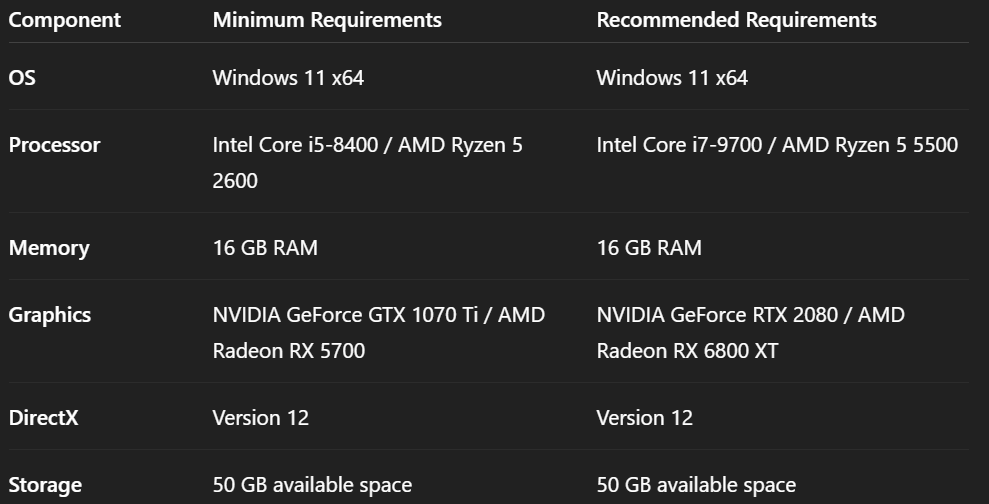Select the Graphics row label
This screenshot has width=989, height=504.
(x=50, y=315)
